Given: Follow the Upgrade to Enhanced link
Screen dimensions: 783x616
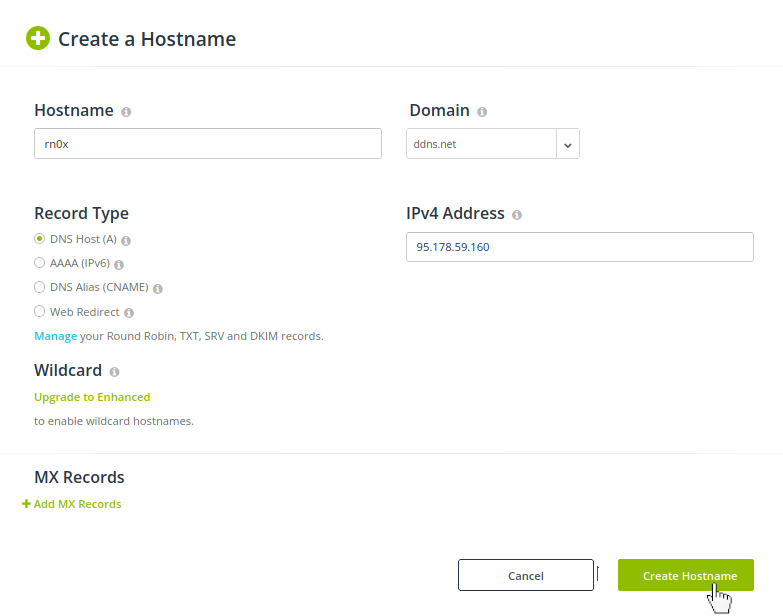Looking at the screenshot, I should pyautogui.click(x=92, y=397).
